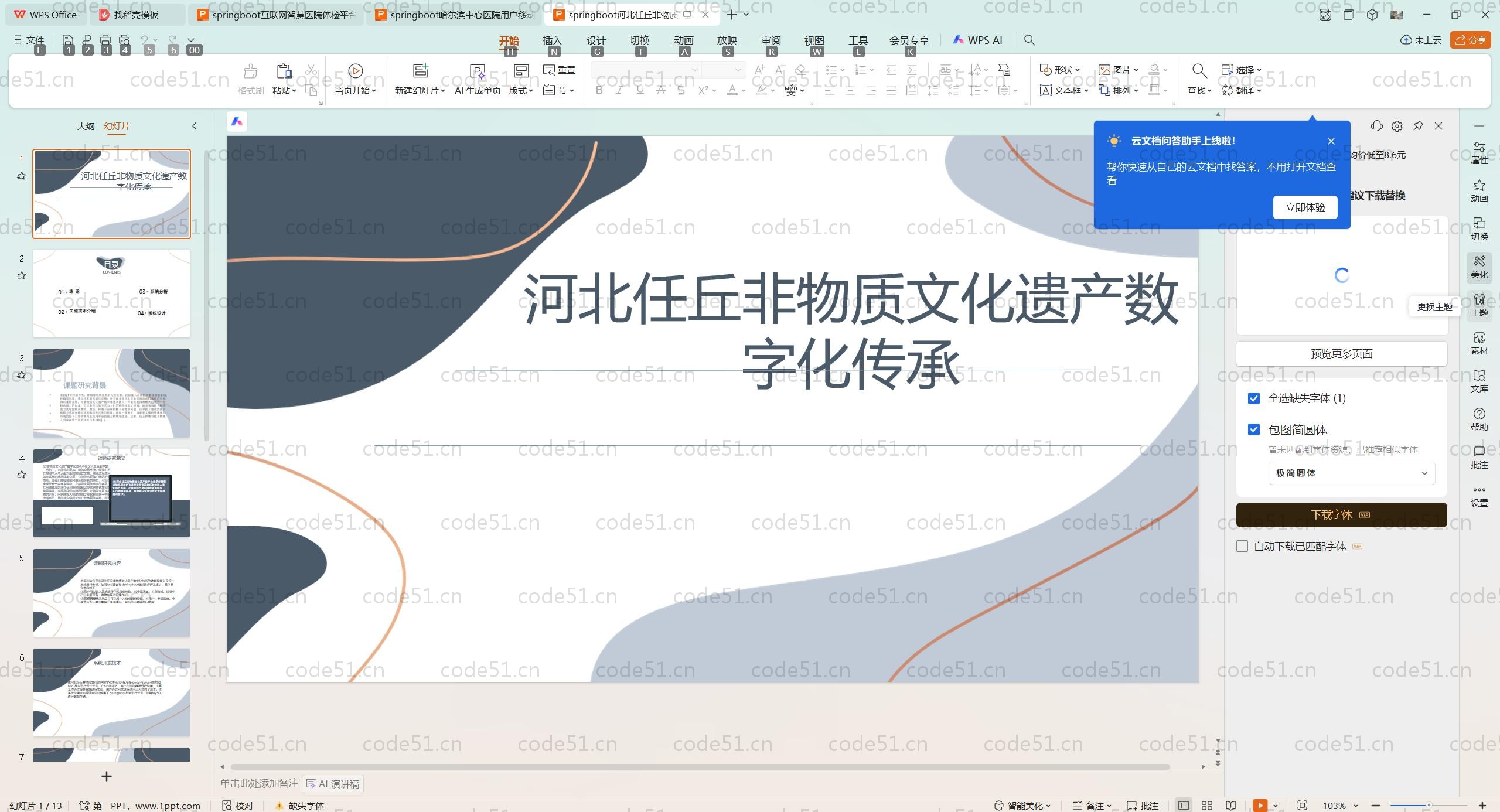This screenshot has width=1500, height=812.
Task: Uncheck select all missing fonts checkbox
Action: (1254, 398)
